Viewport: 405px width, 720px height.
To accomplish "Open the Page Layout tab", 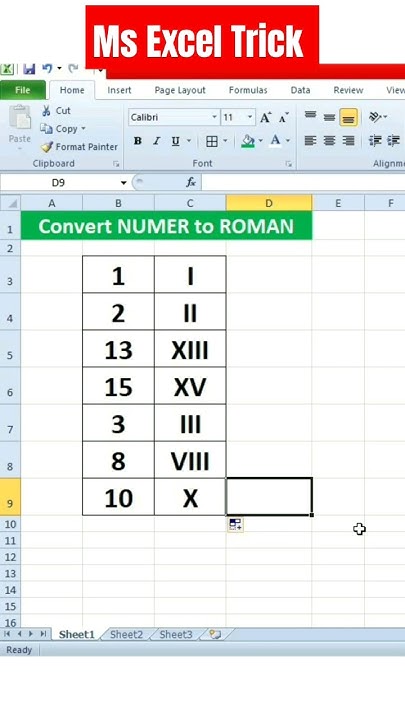I will pos(180,90).
